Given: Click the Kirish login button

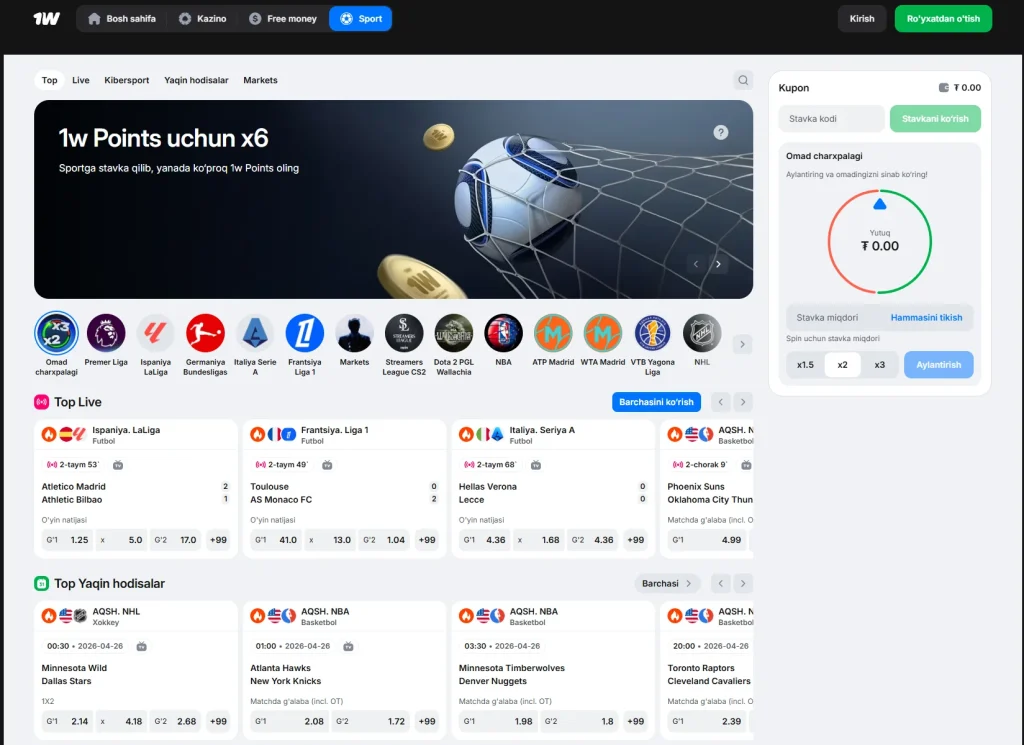Looking at the screenshot, I should (x=861, y=19).
